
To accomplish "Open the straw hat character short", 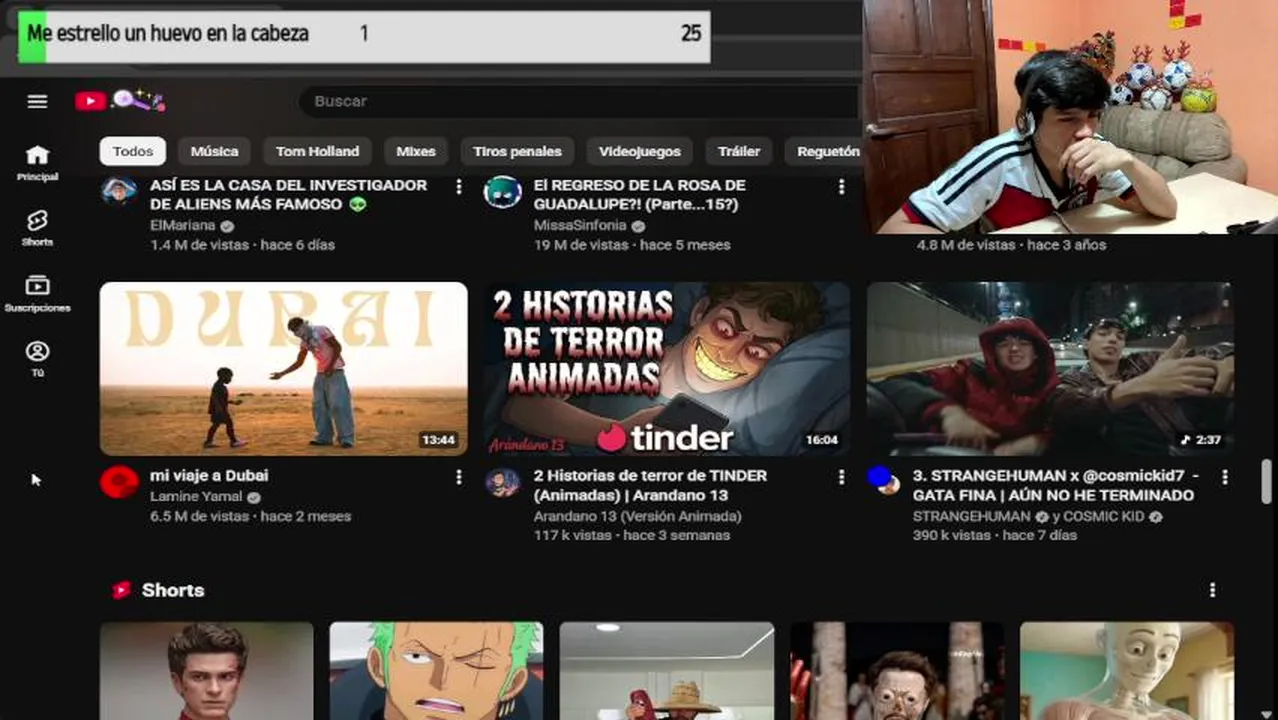I will coord(667,671).
